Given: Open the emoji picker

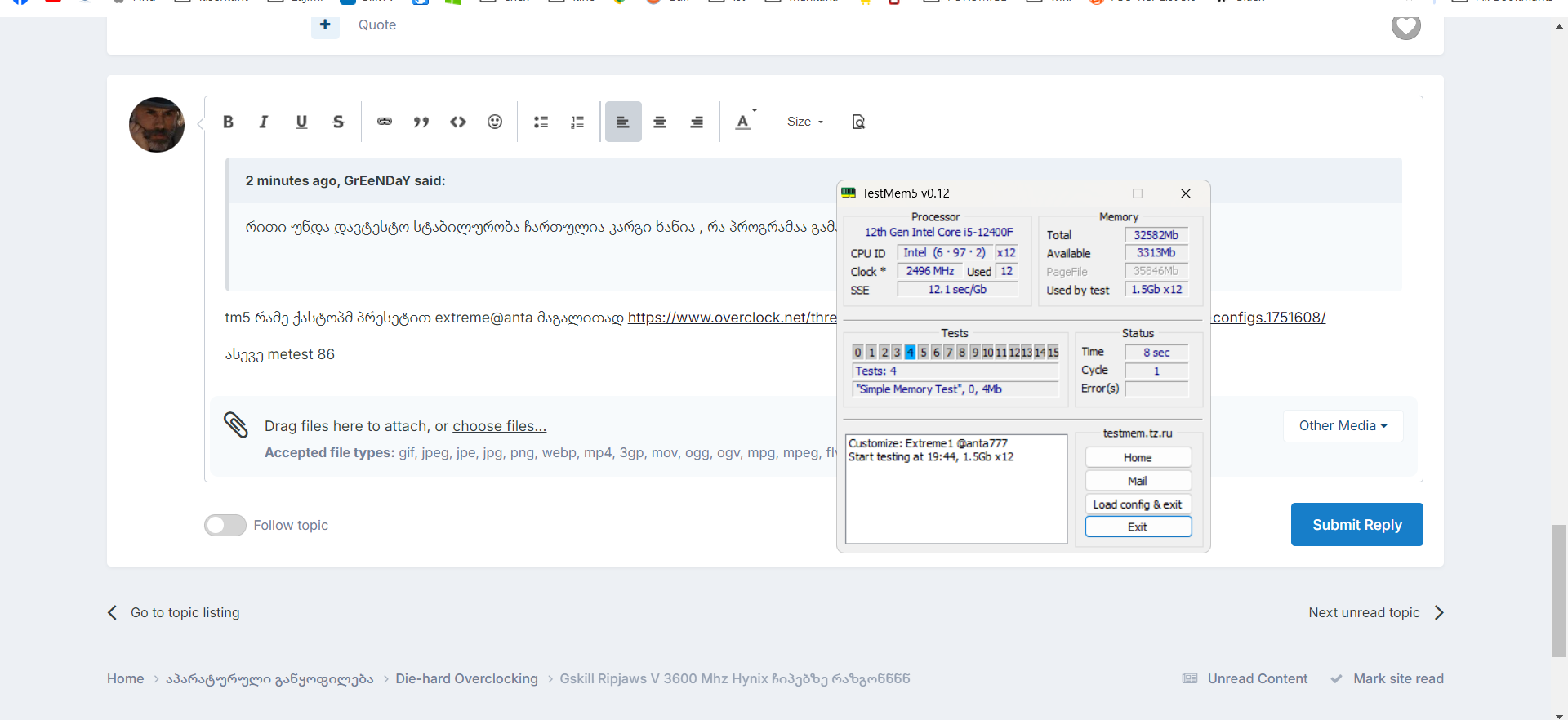Looking at the screenshot, I should click(x=495, y=122).
